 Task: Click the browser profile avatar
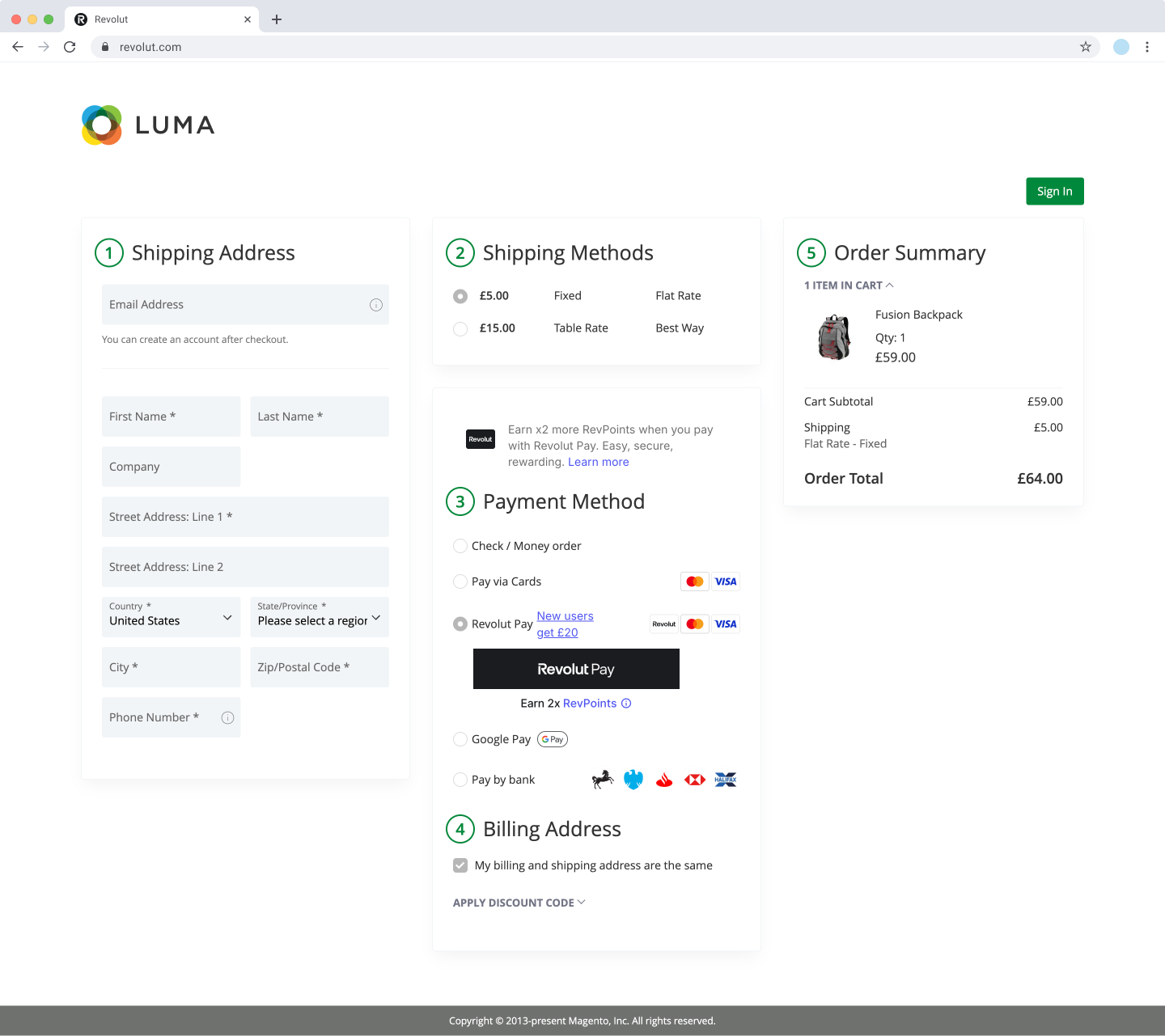pyautogui.click(x=1121, y=47)
